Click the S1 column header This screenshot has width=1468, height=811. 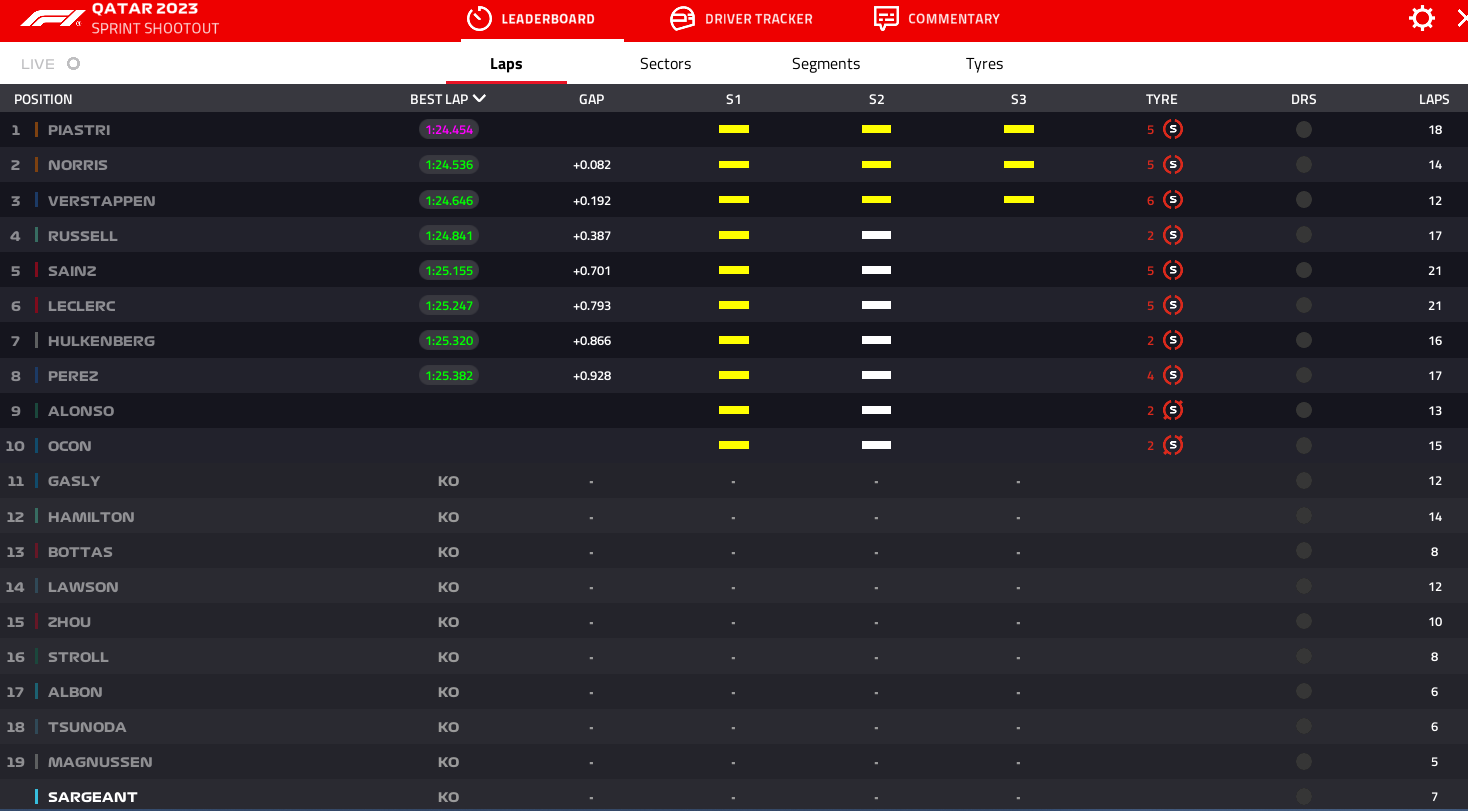tap(734, 99)
